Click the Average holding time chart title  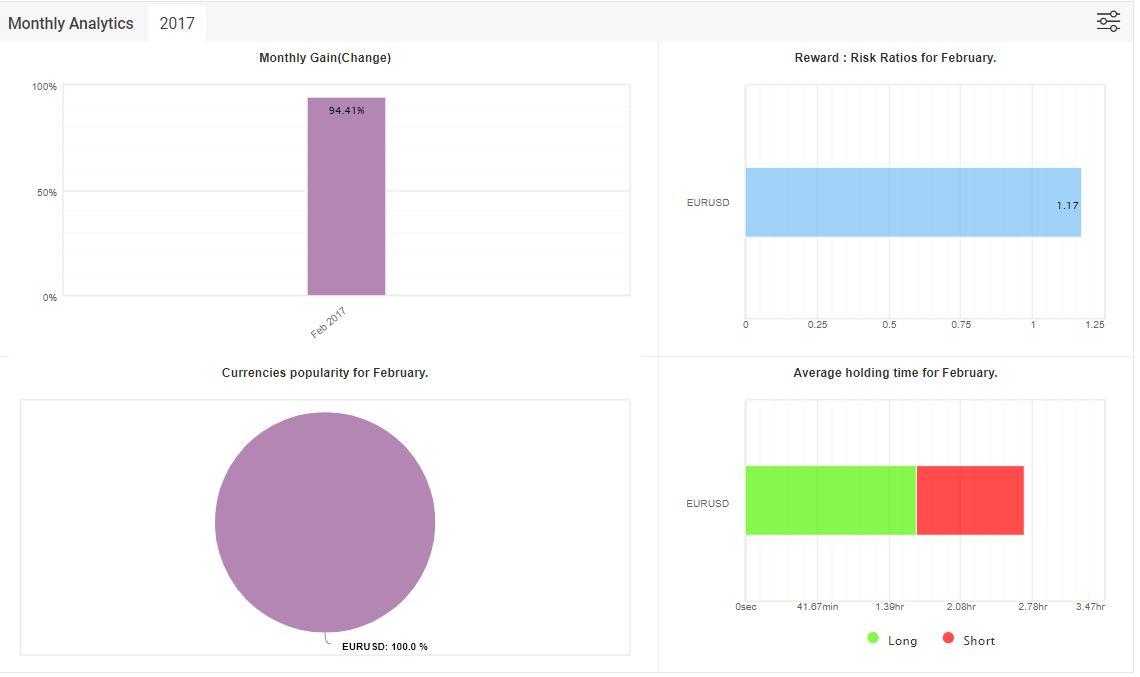click(x=895, y=373)
